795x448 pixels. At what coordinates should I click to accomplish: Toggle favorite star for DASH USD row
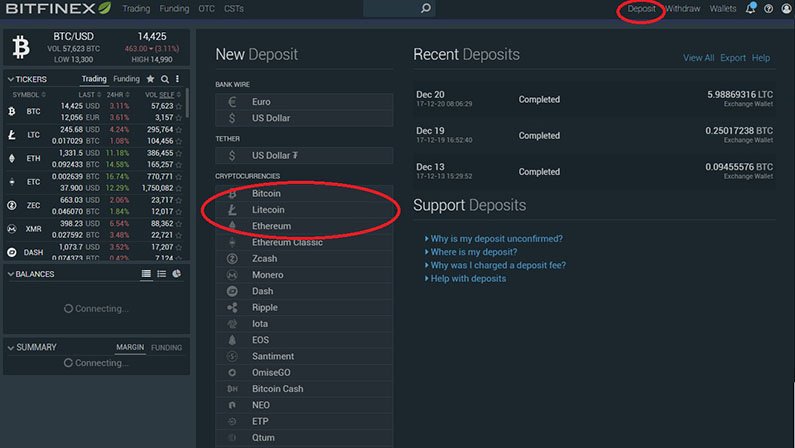(178, 247)
